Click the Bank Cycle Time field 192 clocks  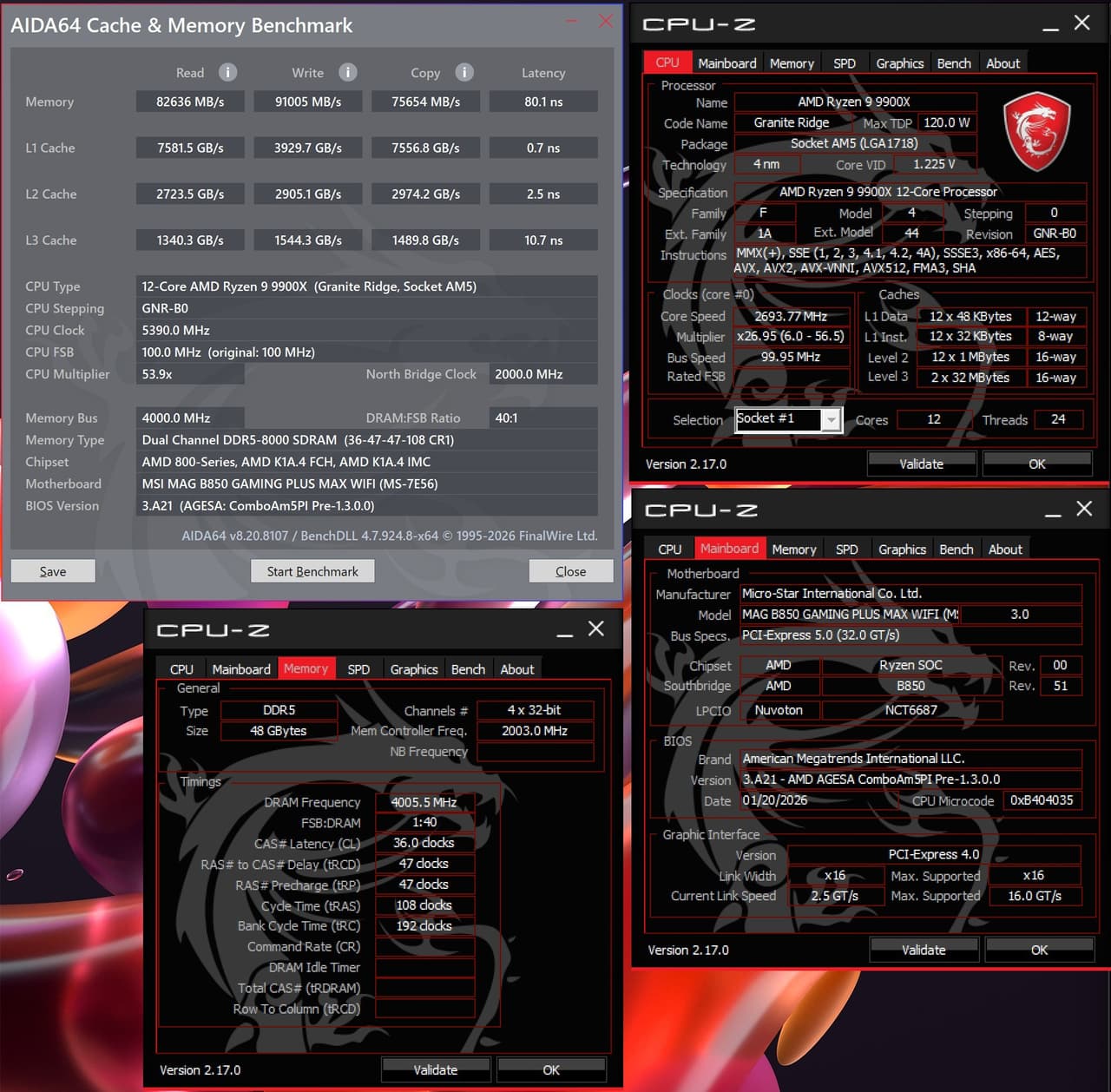(x=424, y=926)
